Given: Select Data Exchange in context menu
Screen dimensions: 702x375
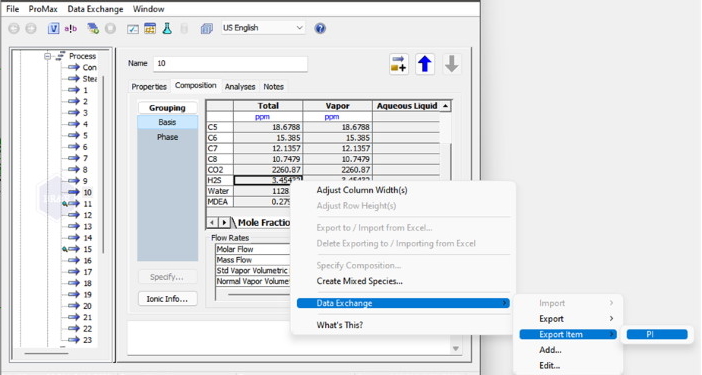Looking at the screenshot, I should tap(403, 303).
